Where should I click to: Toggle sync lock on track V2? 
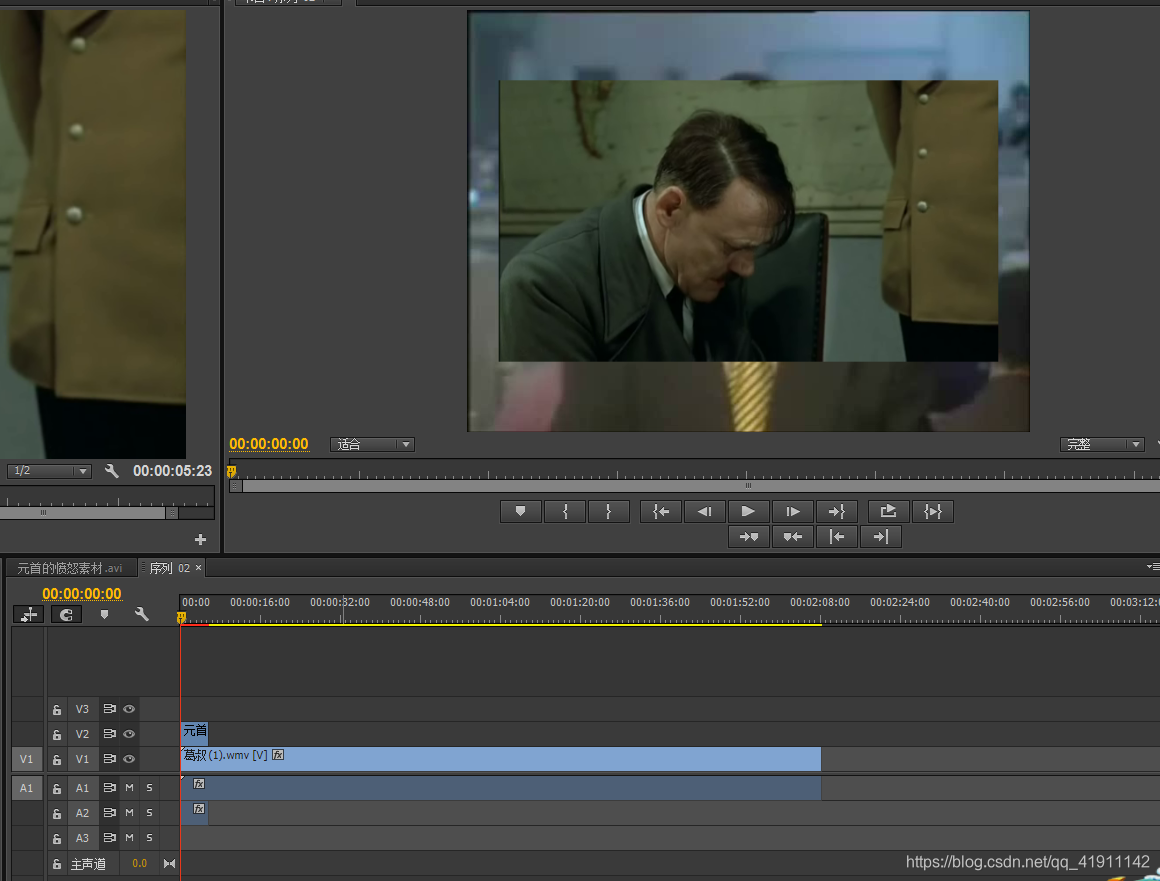[109, 734]
